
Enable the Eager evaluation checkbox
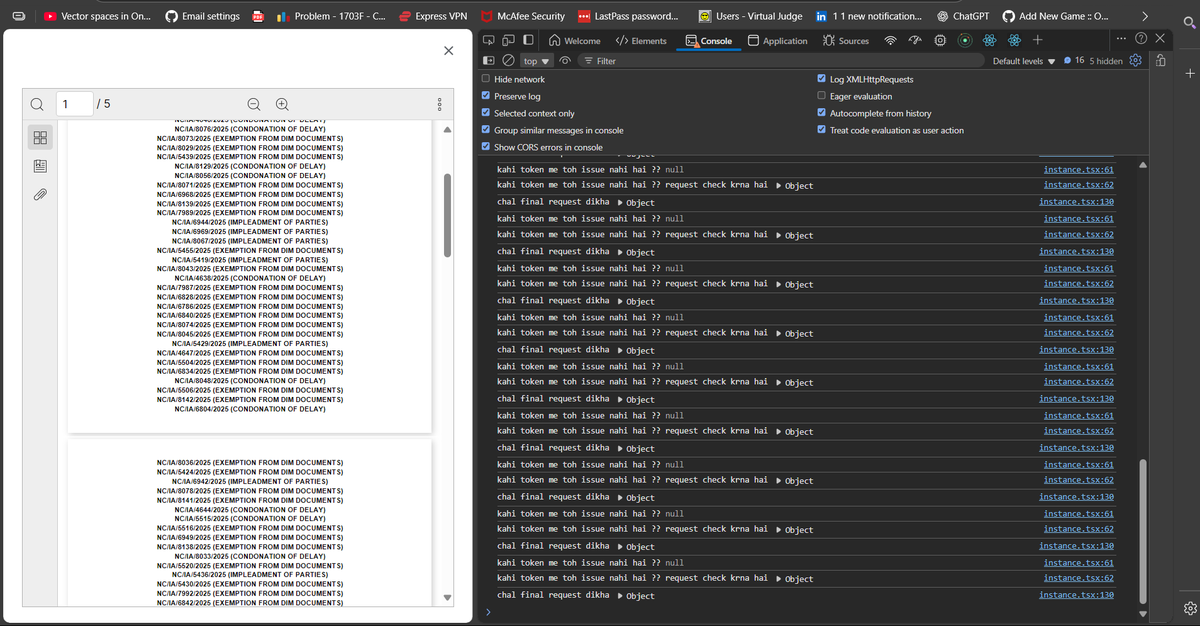822,96
